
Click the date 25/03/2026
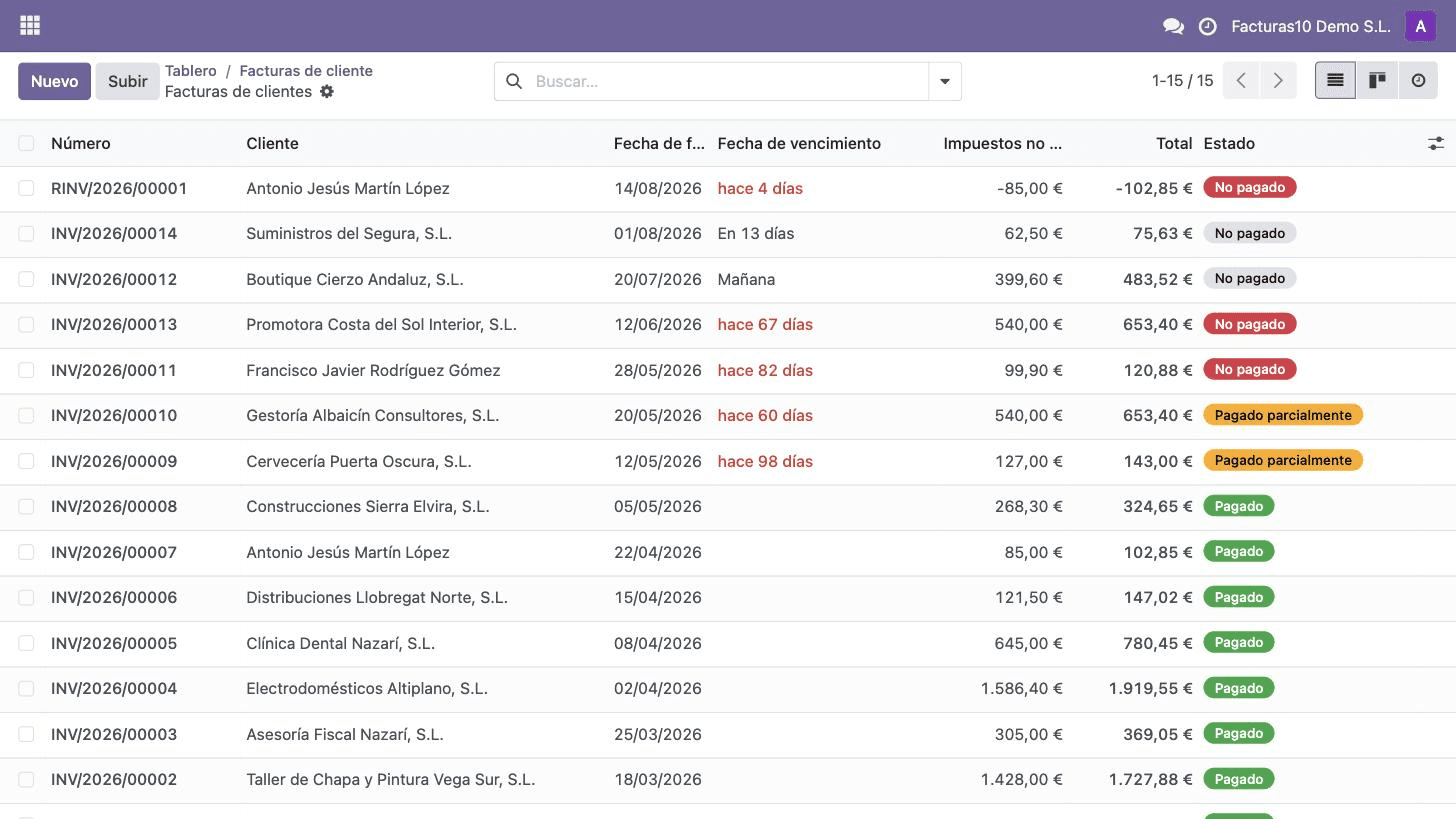click(658, 735)
